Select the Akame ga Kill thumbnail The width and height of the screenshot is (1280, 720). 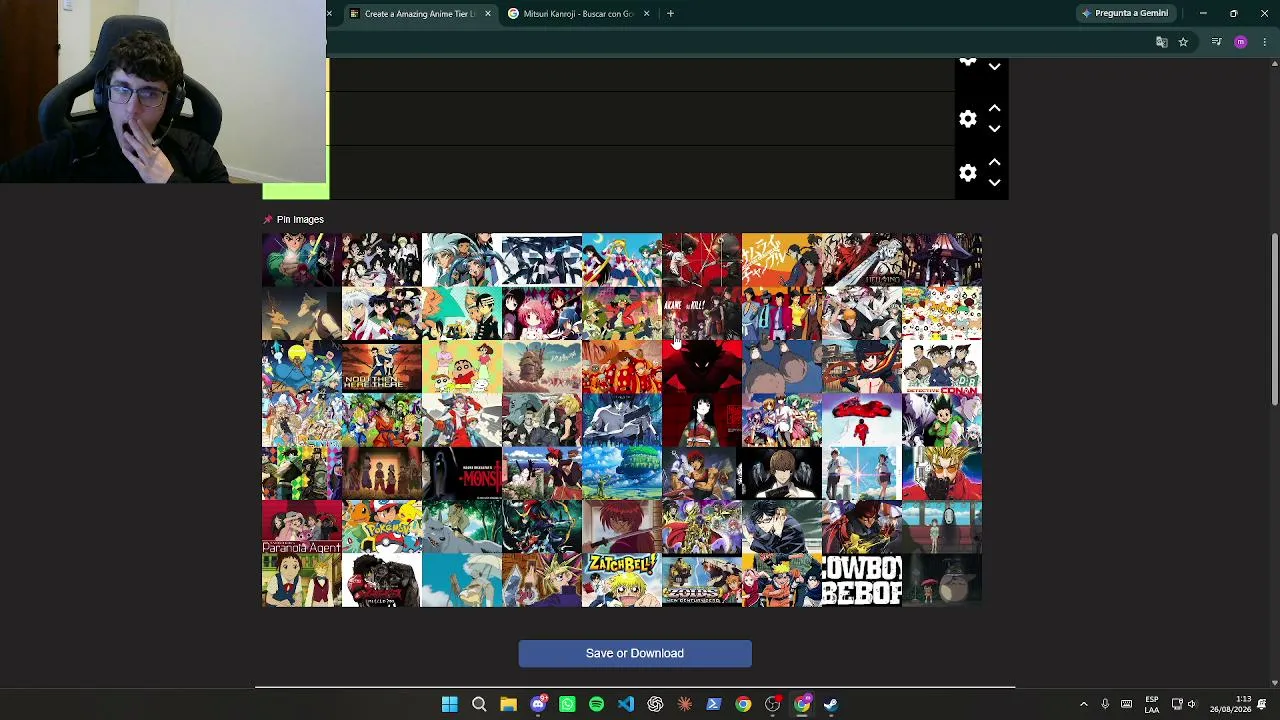[702, 314]
